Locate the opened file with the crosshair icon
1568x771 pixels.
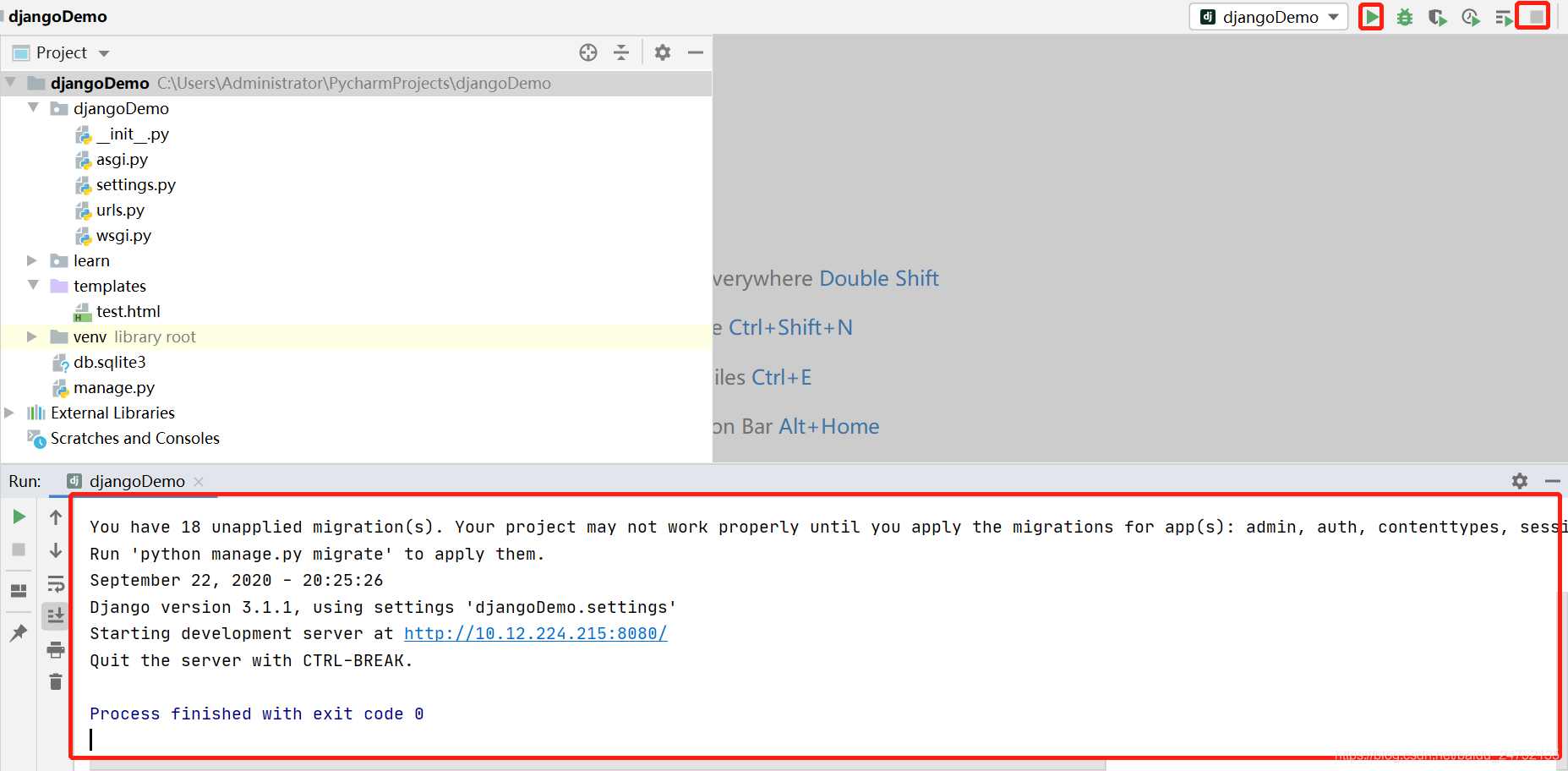(588, 52)
